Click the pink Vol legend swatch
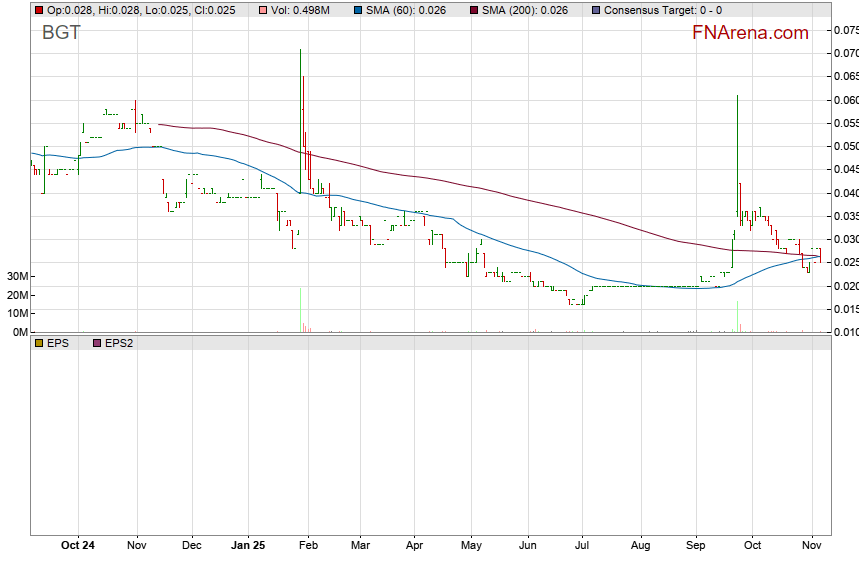859x566 pixels. (x=263, y=10)
